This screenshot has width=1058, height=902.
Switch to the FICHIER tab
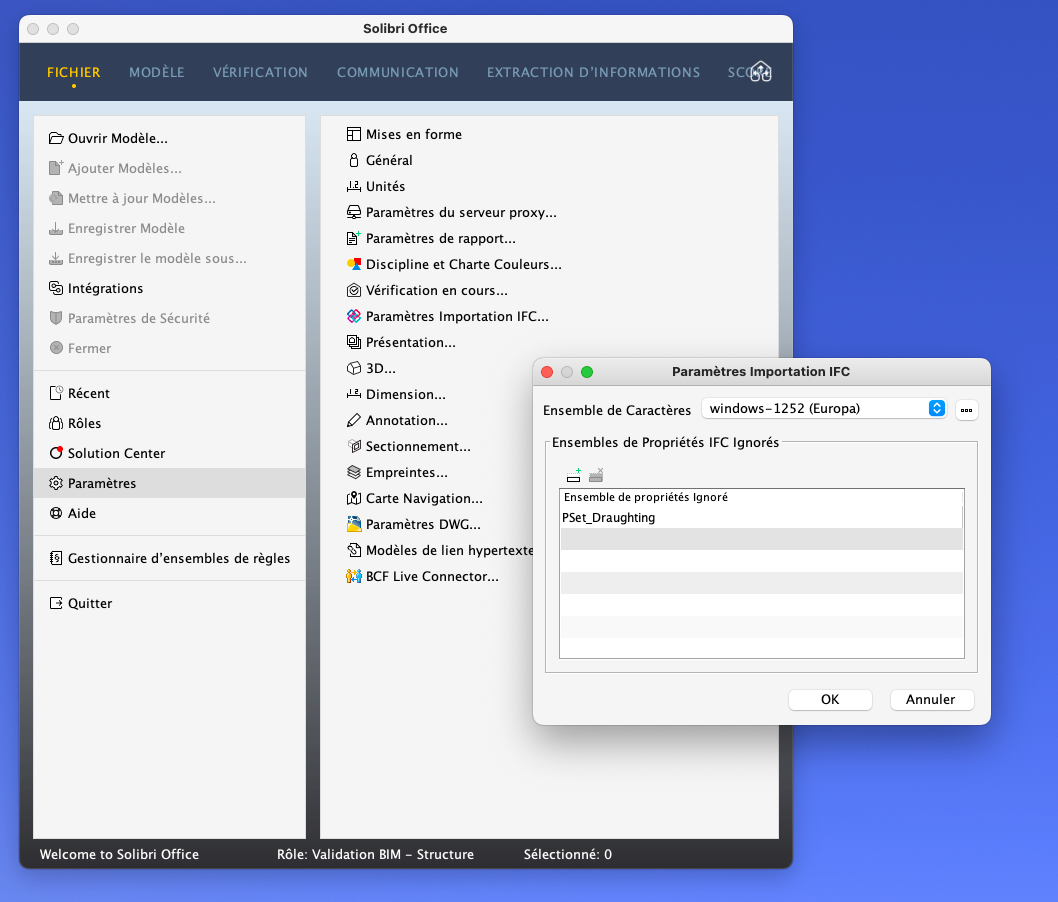click(74, 72)
